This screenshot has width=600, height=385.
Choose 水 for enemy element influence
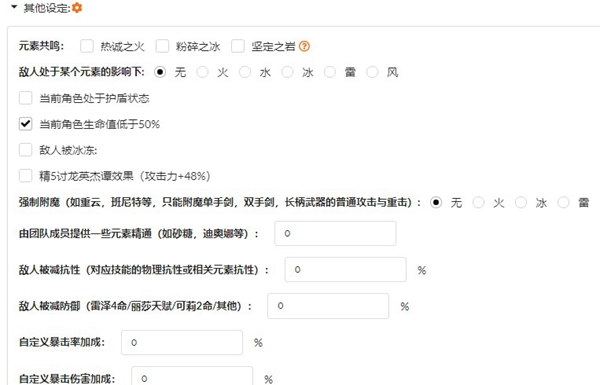click(x=245, y=72)
